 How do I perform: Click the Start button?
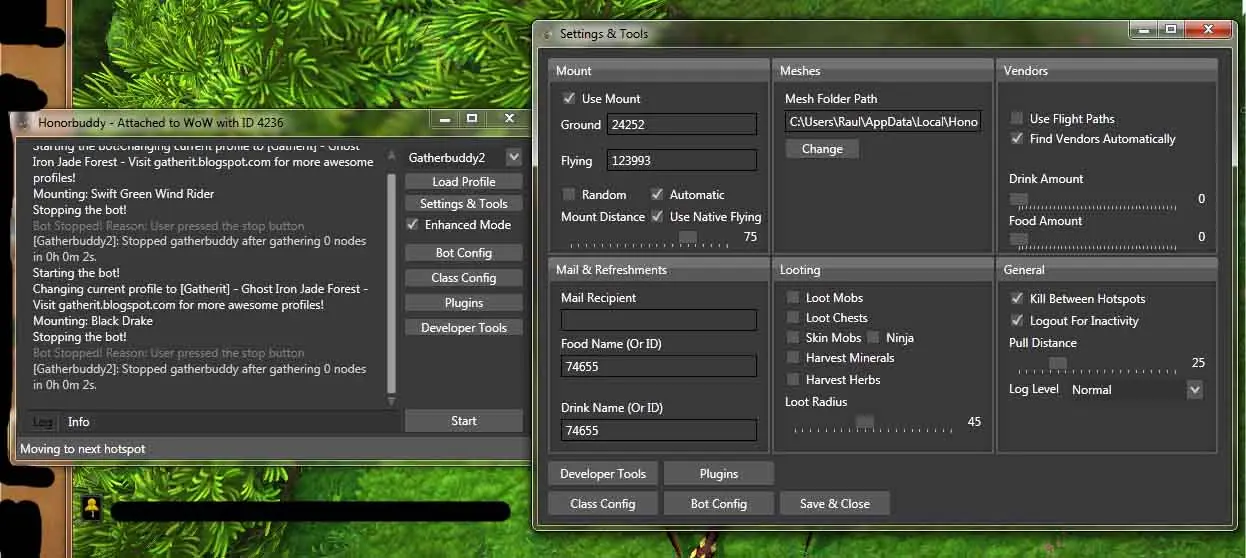tap(464, 420)
